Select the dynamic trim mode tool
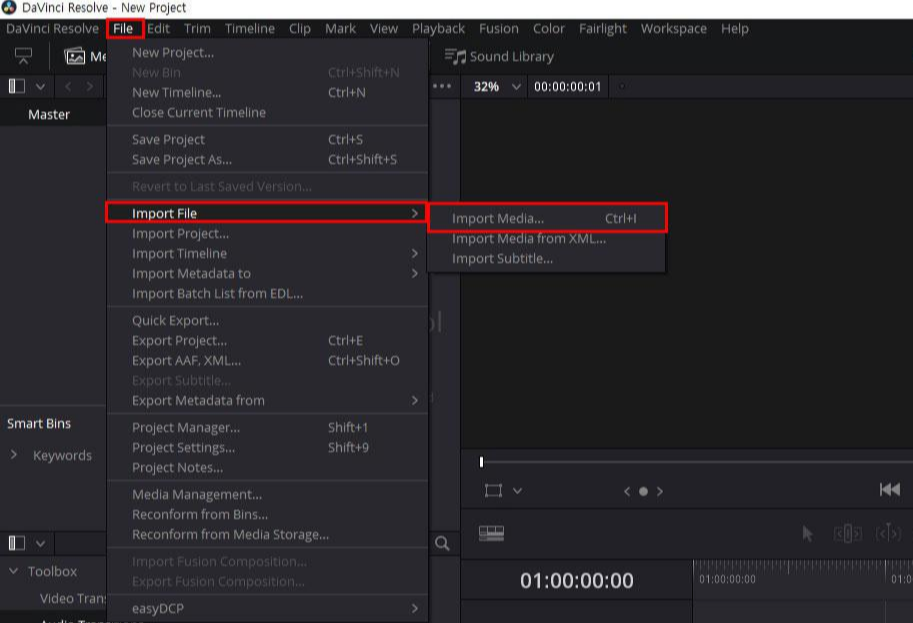 pyautogui.click(x=889, y=533)
